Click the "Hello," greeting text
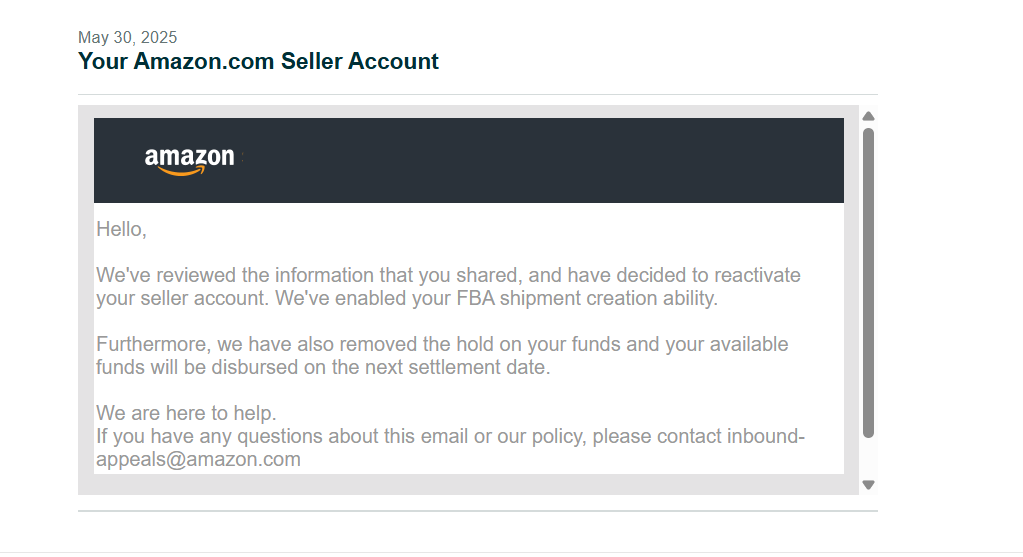This screenshot has width=1023, height=557. (121, 229)
